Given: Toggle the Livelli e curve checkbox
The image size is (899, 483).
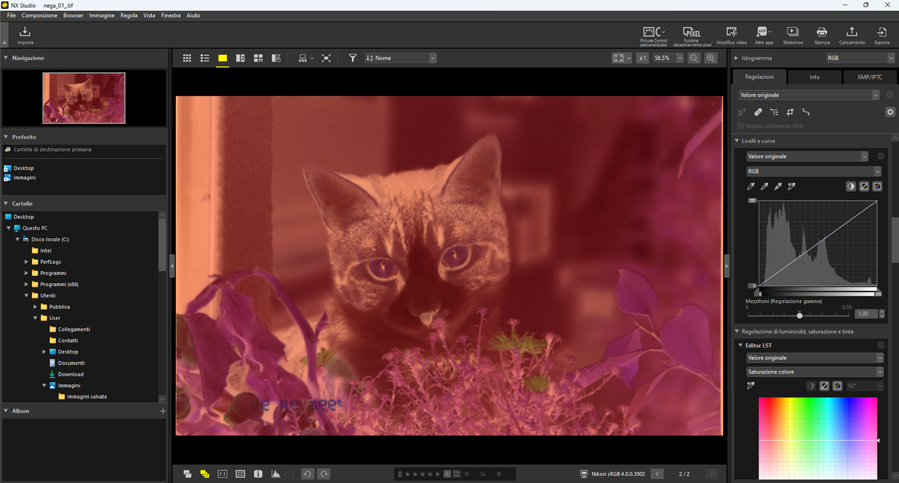Looking at the screenshot, I should 881,156.
